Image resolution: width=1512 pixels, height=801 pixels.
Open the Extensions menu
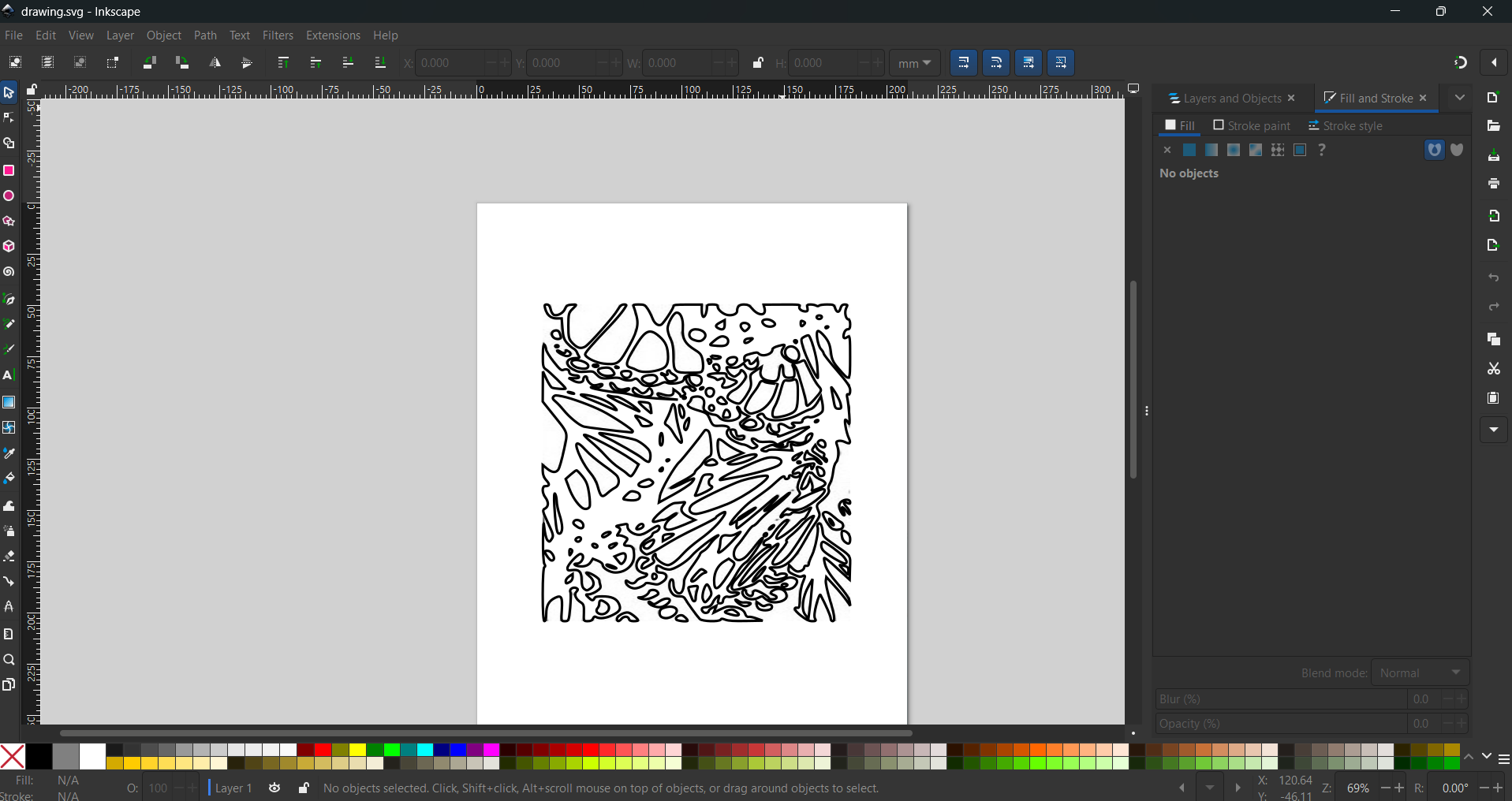[x=333, y=35]
